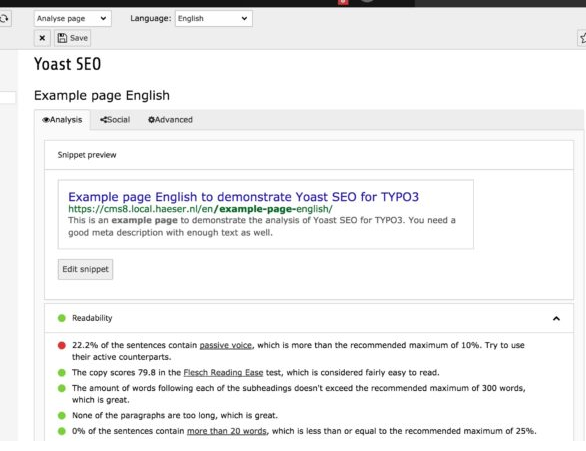Click the green snippet URL

tap(200, 209)
